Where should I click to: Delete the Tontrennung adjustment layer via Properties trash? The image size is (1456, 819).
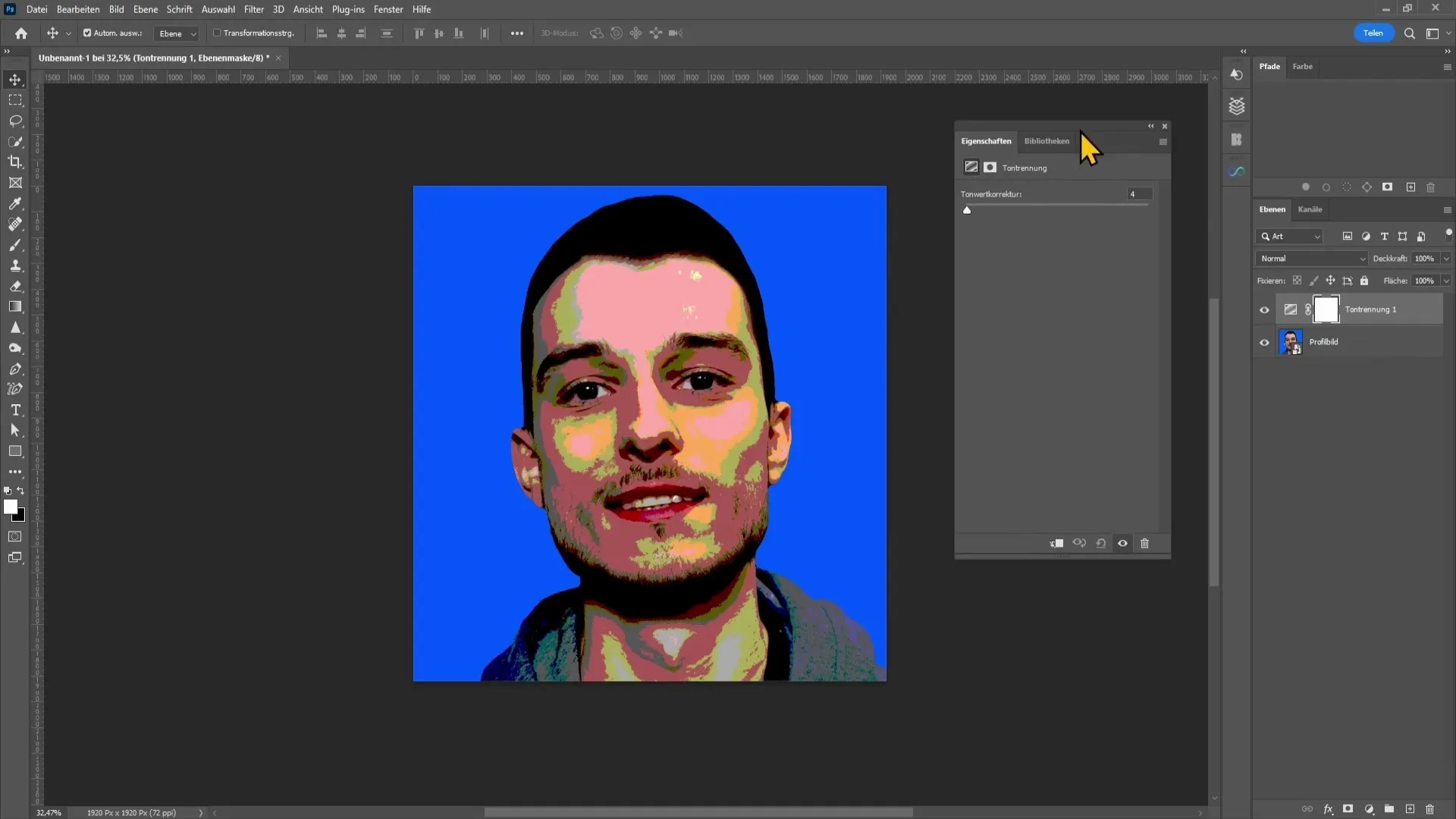pos(1145,543)
